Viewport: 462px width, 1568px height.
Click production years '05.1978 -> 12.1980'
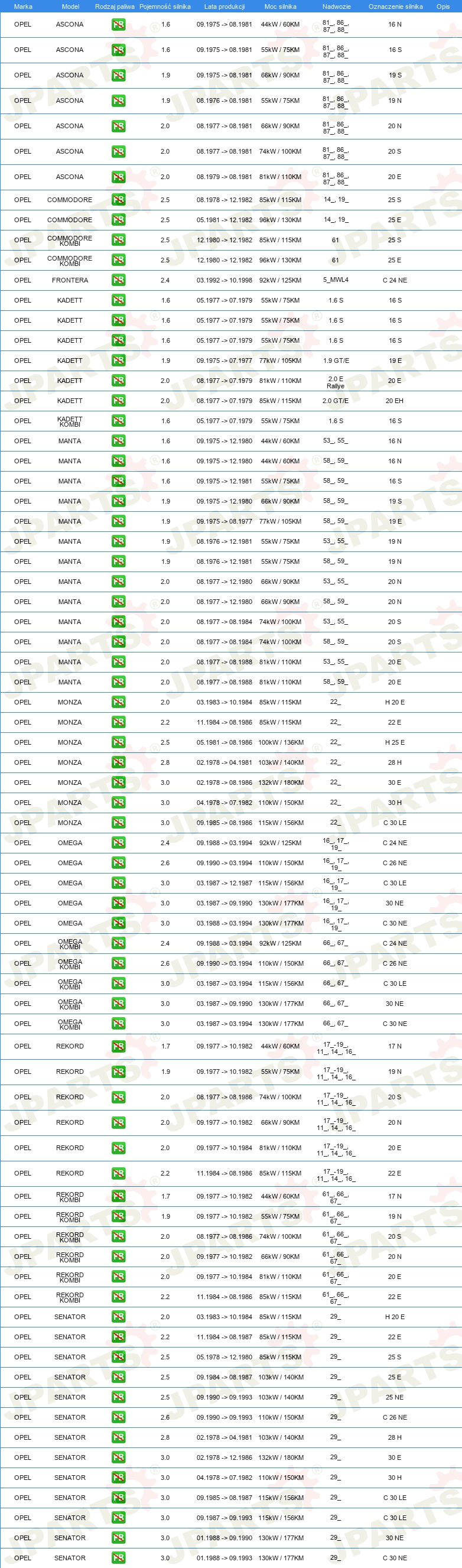224,1357
